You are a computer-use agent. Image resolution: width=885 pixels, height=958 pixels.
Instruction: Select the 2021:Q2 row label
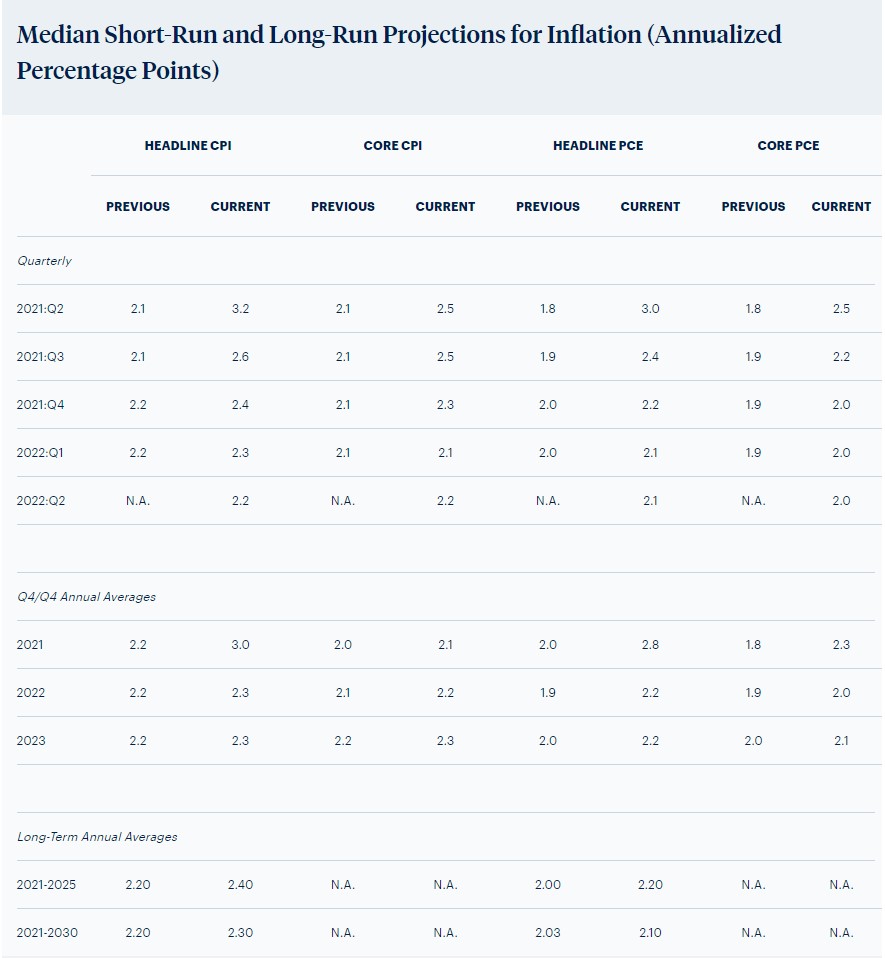(40, 309)
